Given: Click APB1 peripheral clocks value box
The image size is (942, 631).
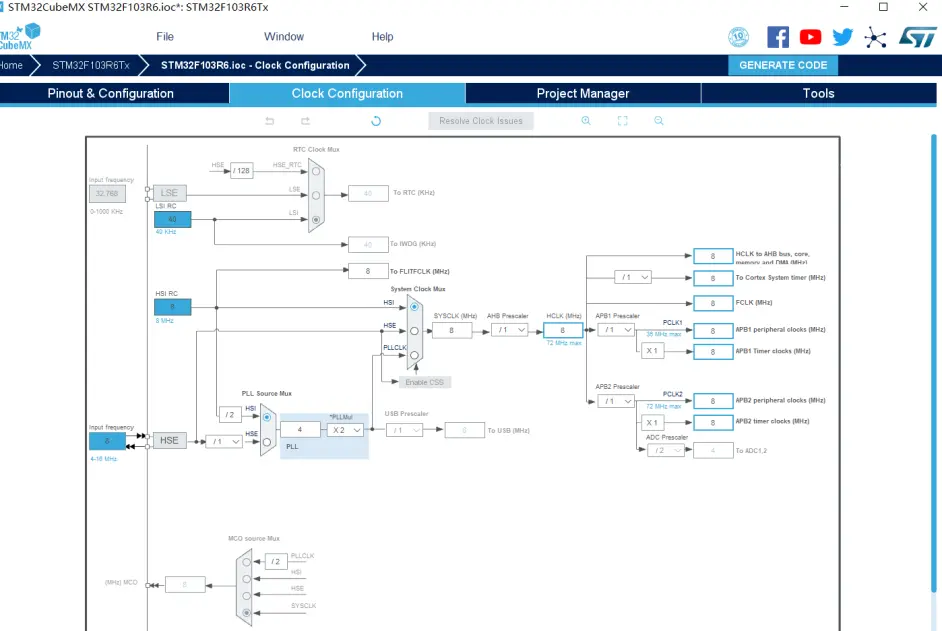Looking at the screenshot, I should pos(713,331).
